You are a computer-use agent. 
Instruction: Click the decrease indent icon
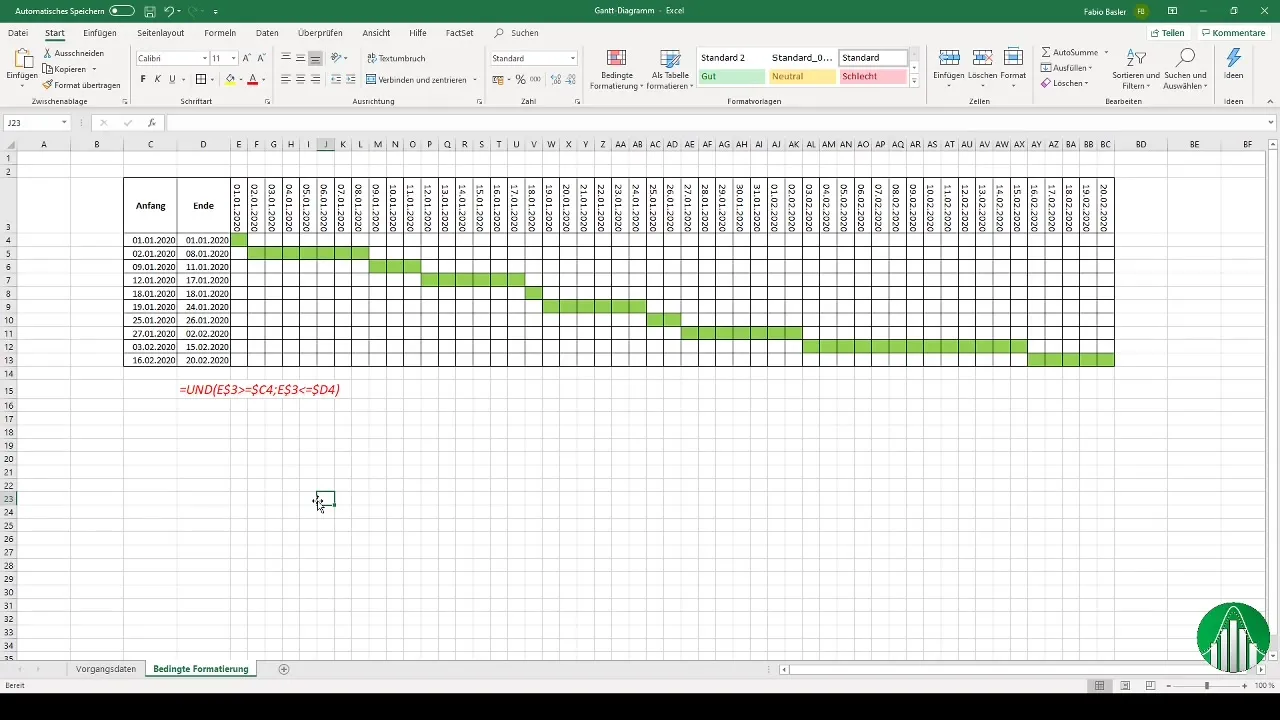click(x=336, y=79)
